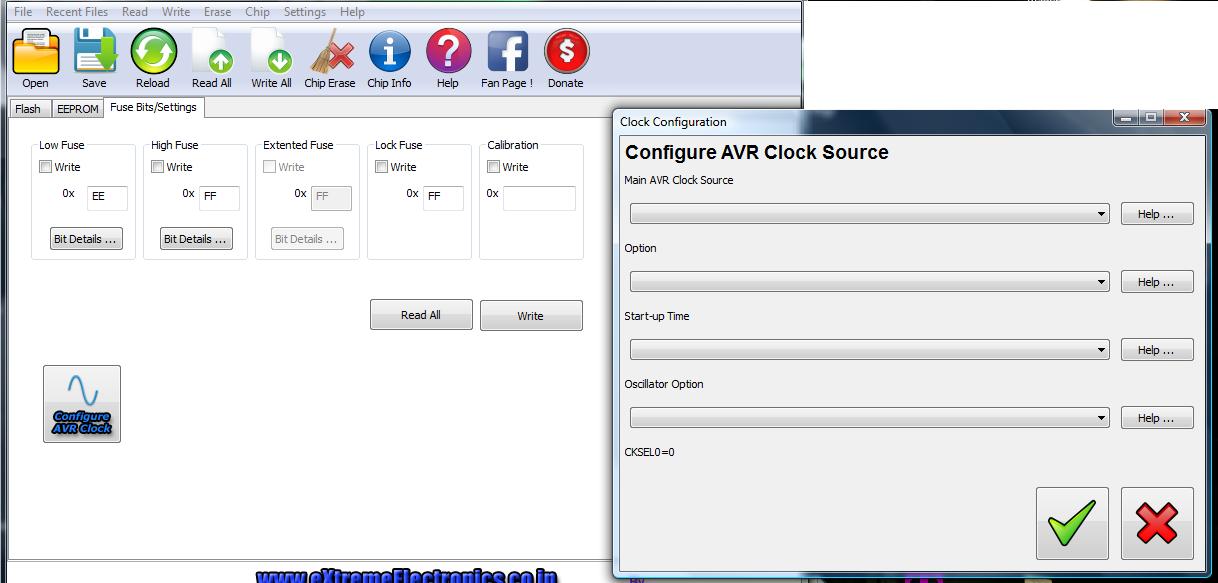Click Help button beside Start-up Time

(x=1157, y=350)
